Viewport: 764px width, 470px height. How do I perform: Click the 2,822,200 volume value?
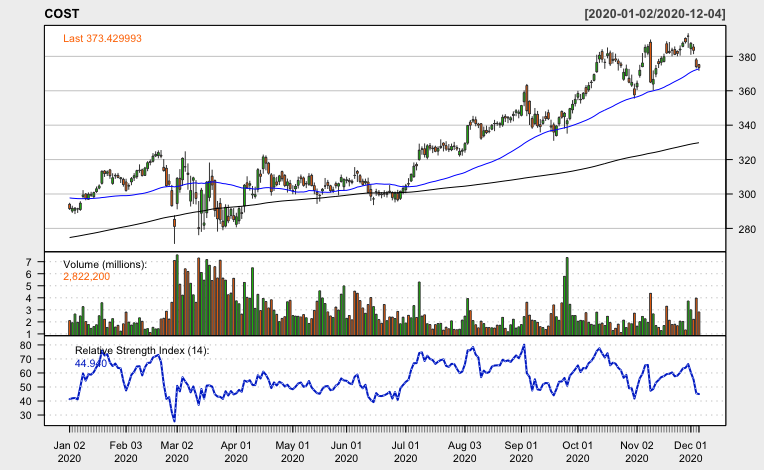click(x=89, y=276)
